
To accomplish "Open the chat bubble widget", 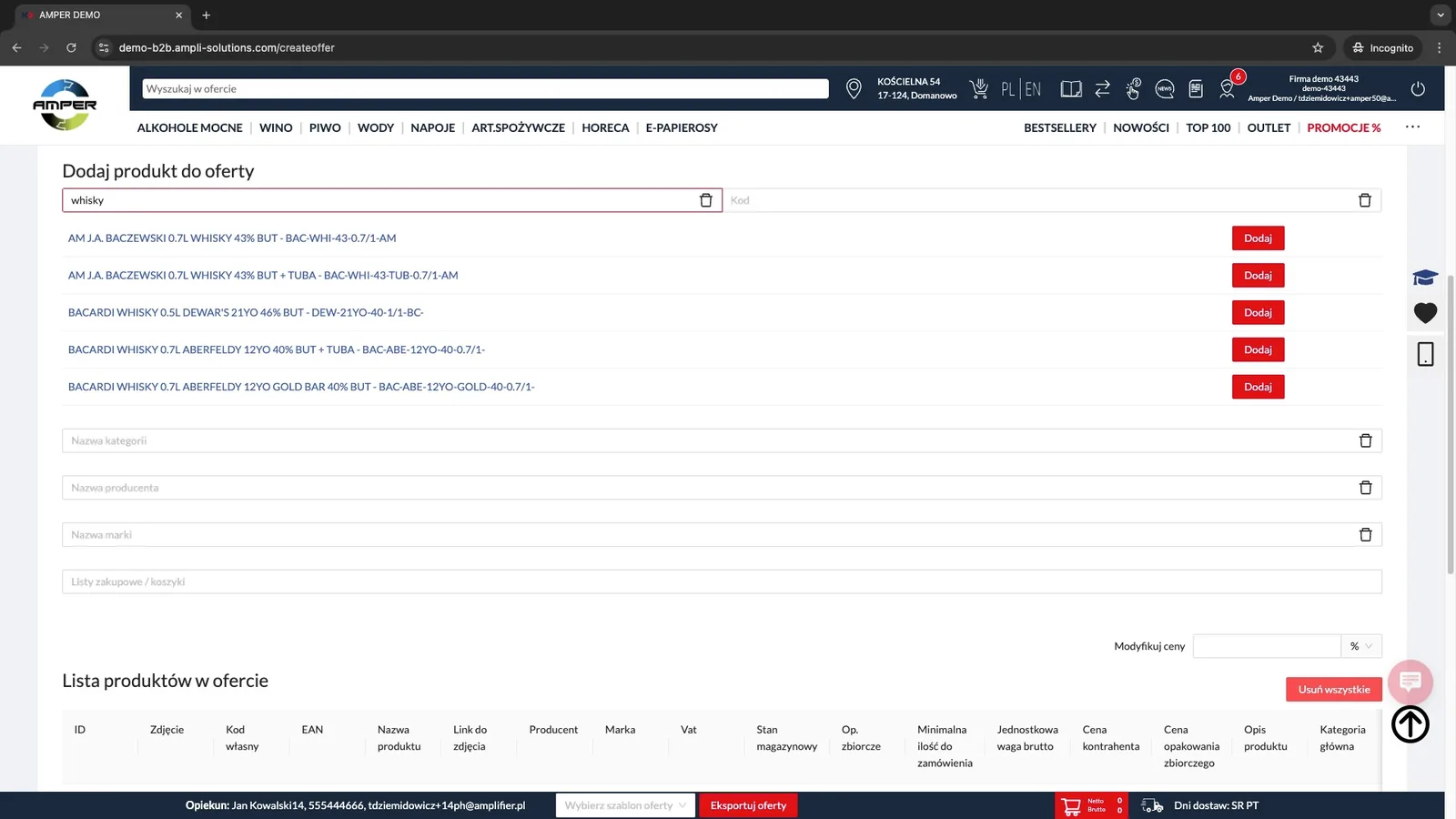I will click(x=1410, y=682).
